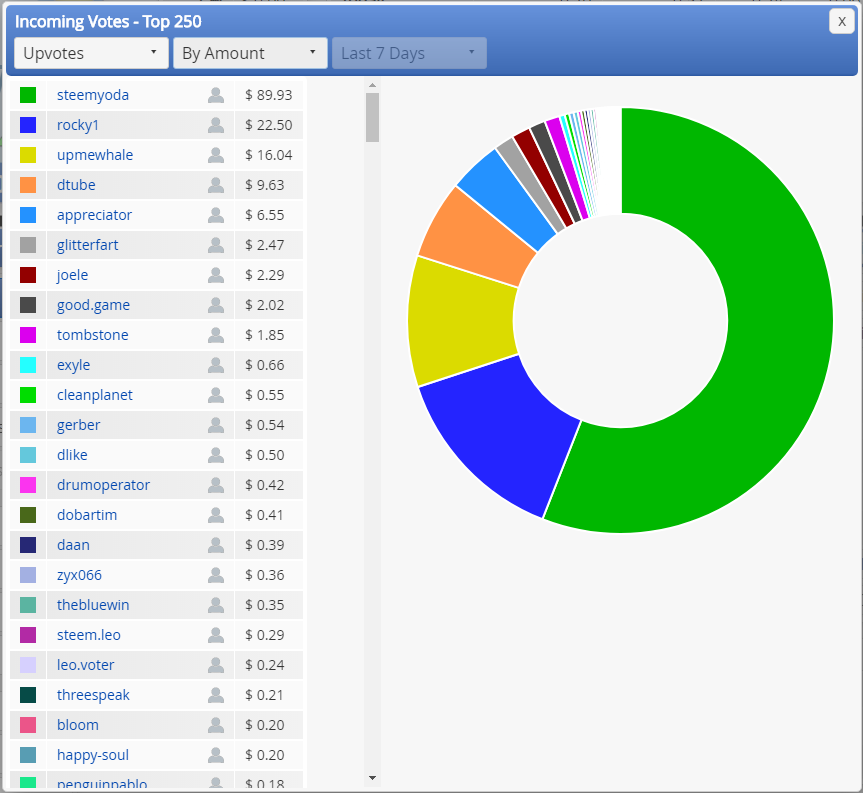863x793 pixels.
Task: Click the person icon in bloom row
Action: pyautogui.click(x=216, y=725)
